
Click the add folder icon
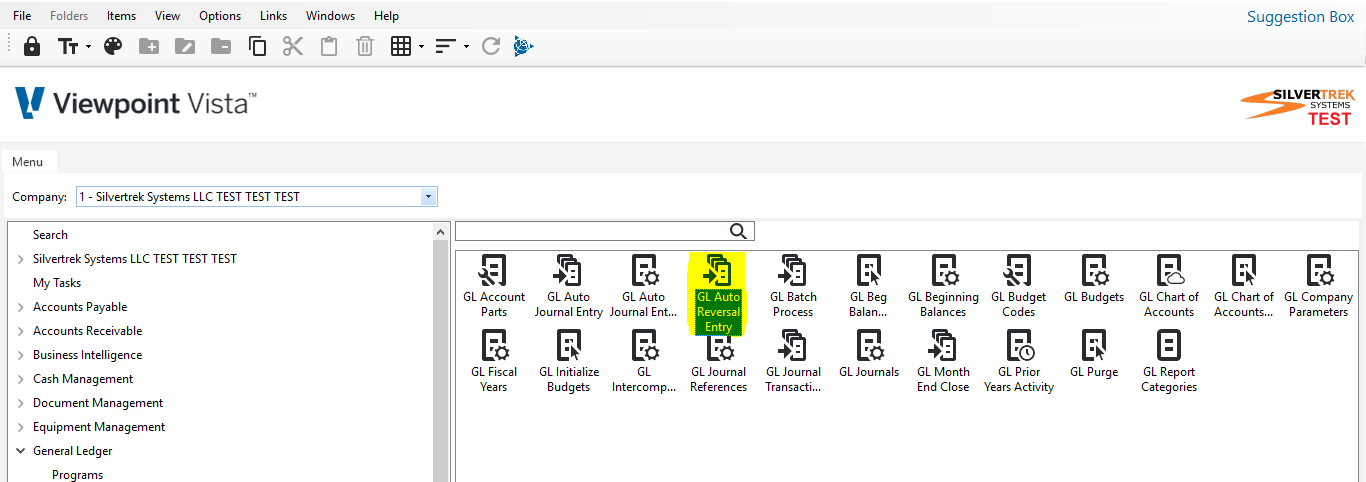(149, 46)
